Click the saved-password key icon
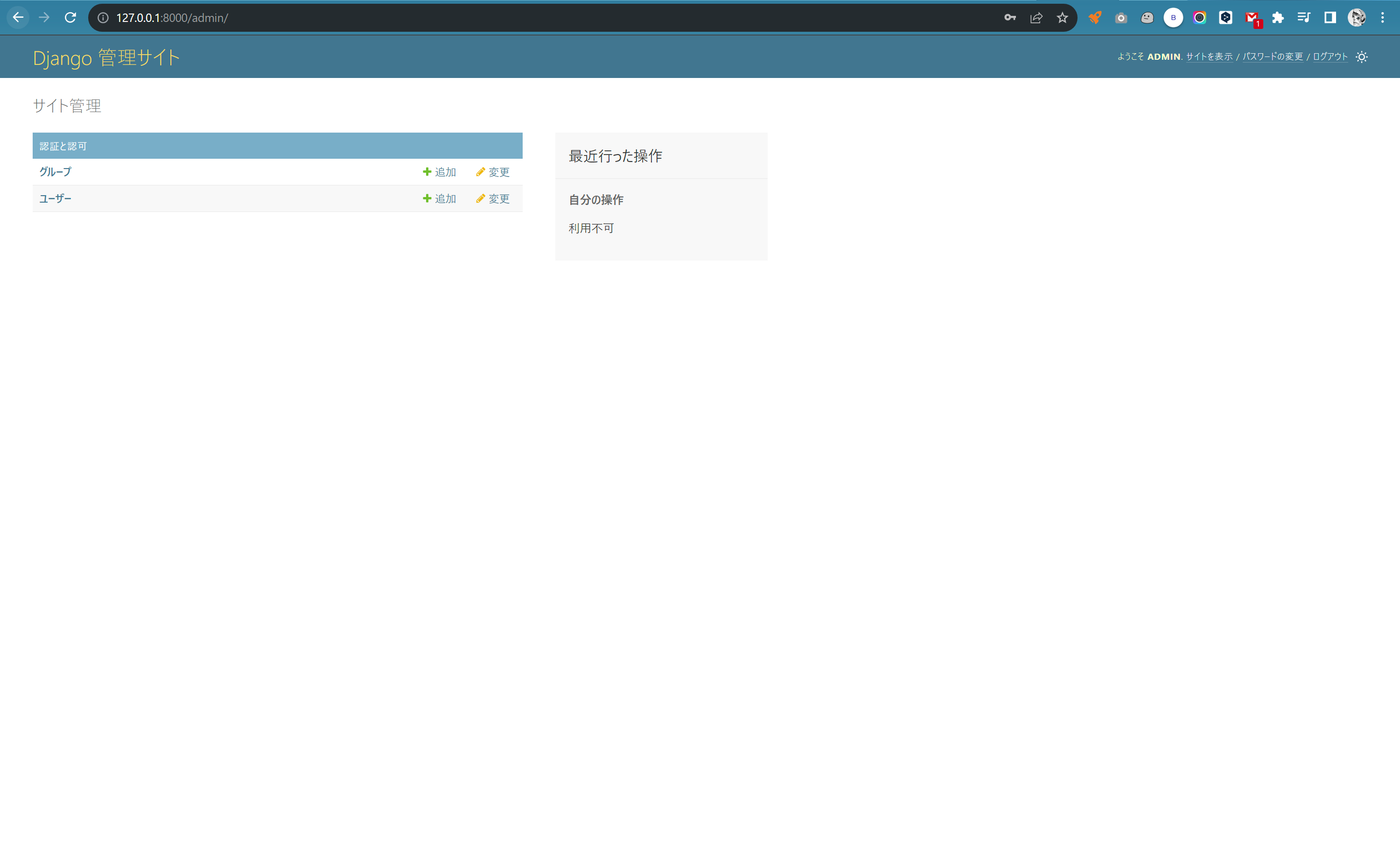1400x867 pixels. [1011, 18]
